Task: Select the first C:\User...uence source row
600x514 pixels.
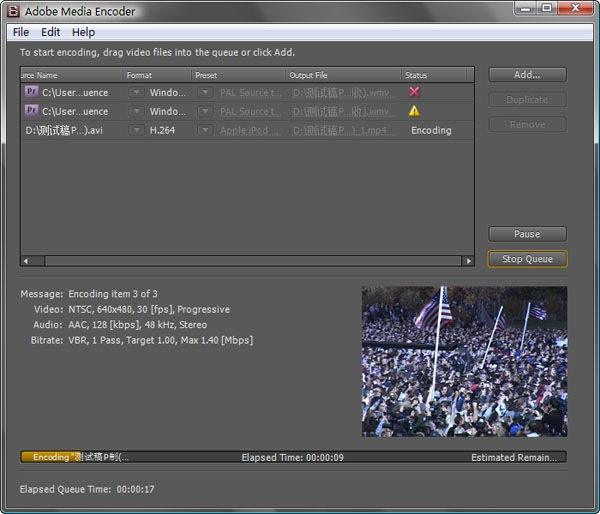Action: (x=75, y=93)
